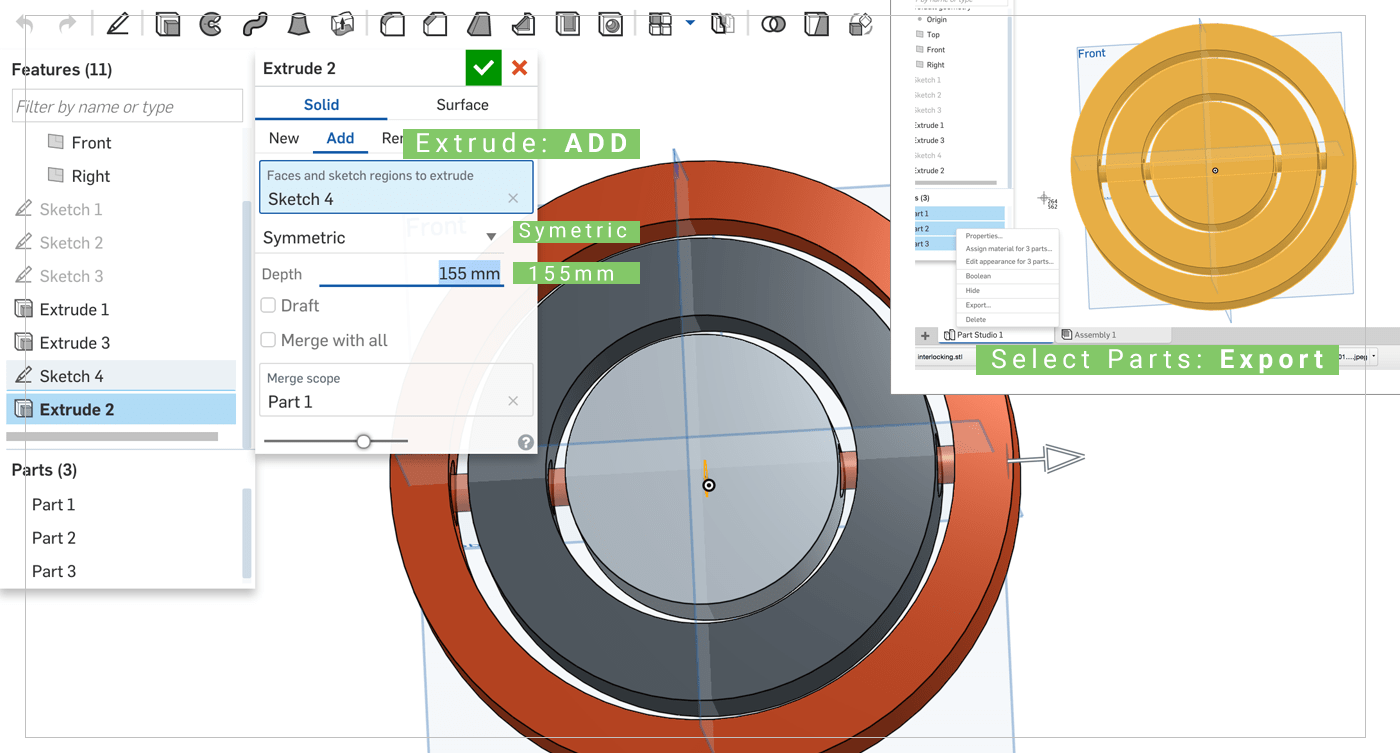
Task: Open the Extrude dialog help icon
Action: (x=526, y=442)
